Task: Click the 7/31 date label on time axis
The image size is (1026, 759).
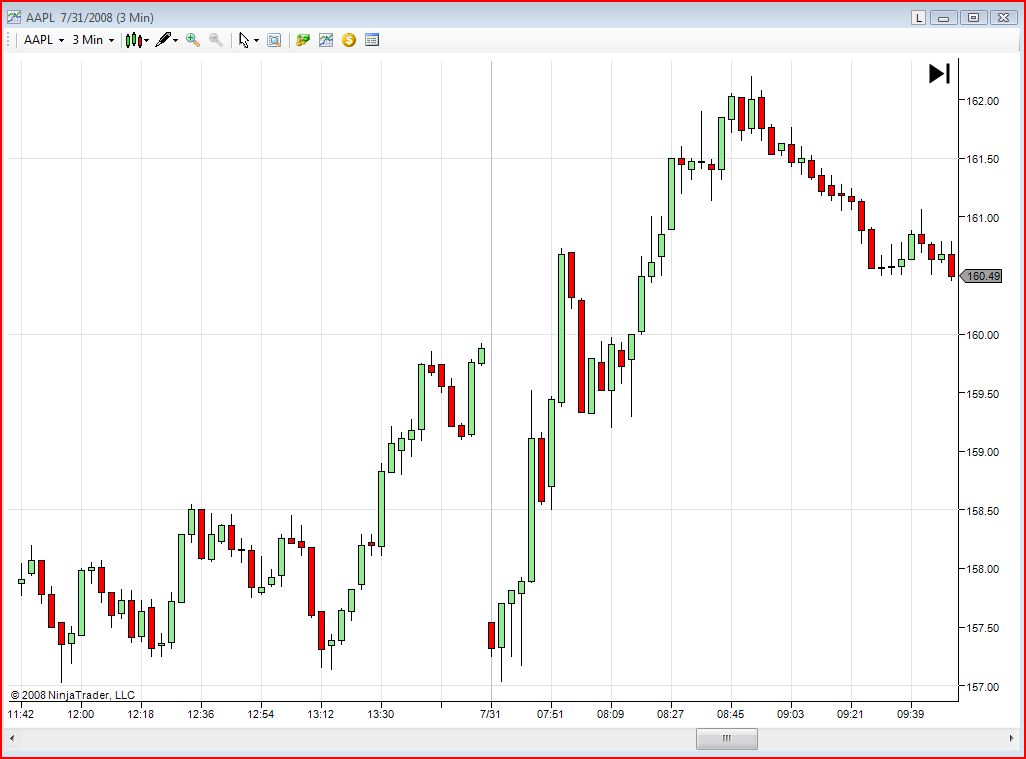Action: [x=490, y=714]
